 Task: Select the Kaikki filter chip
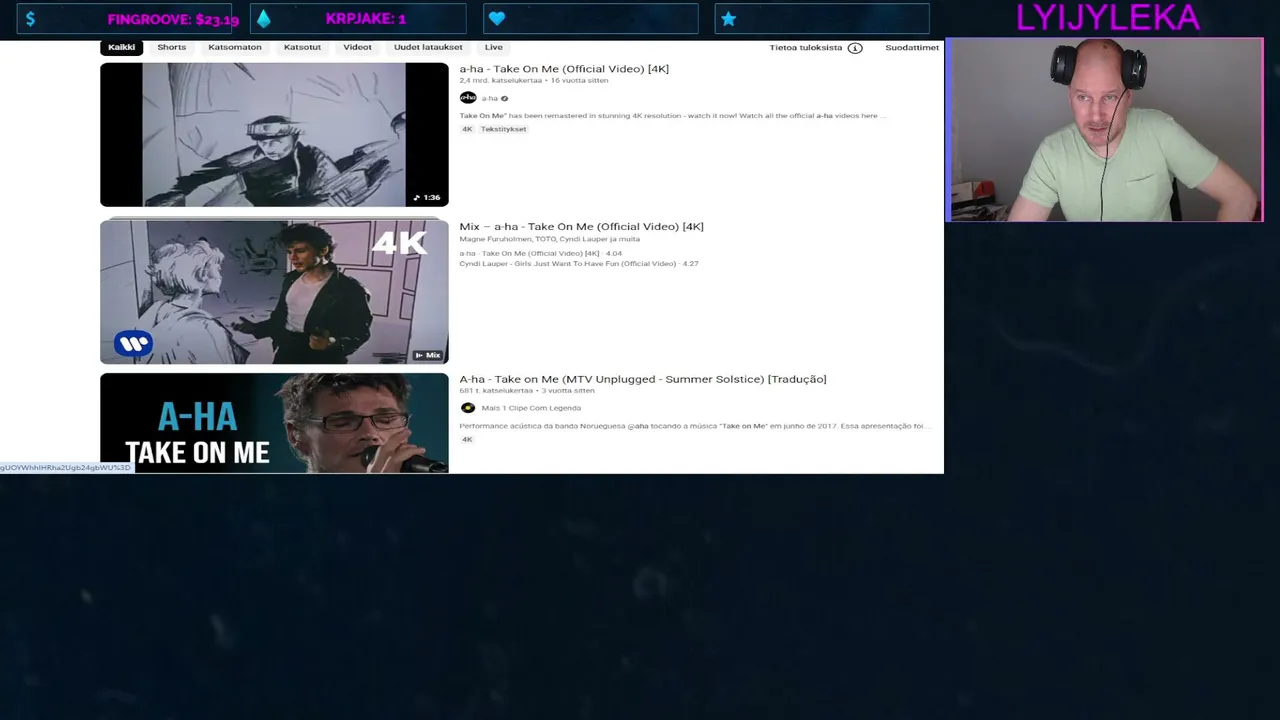[121, 47]
